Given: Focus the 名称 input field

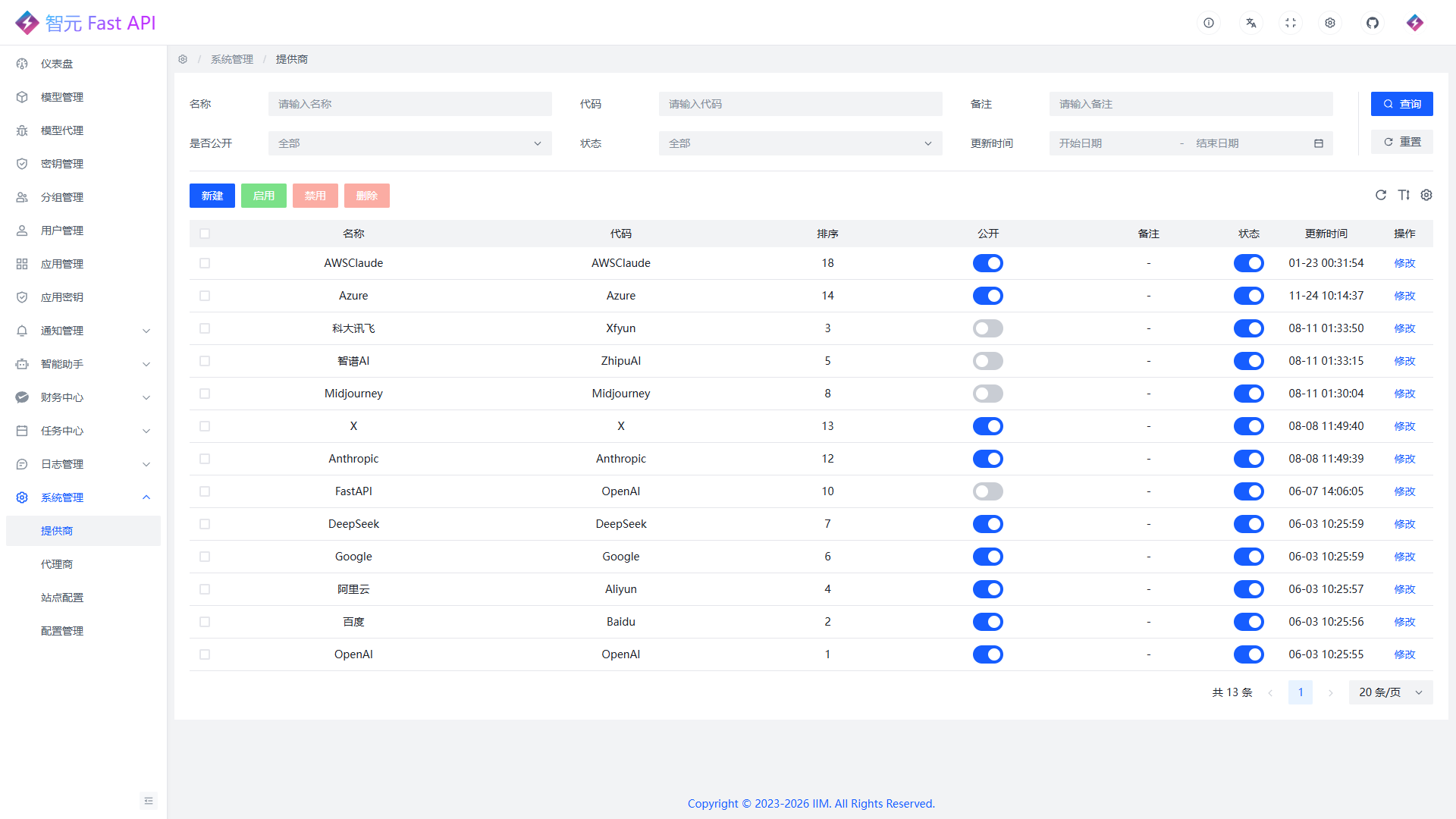Looking at the screenshot, I should [409, 104].
